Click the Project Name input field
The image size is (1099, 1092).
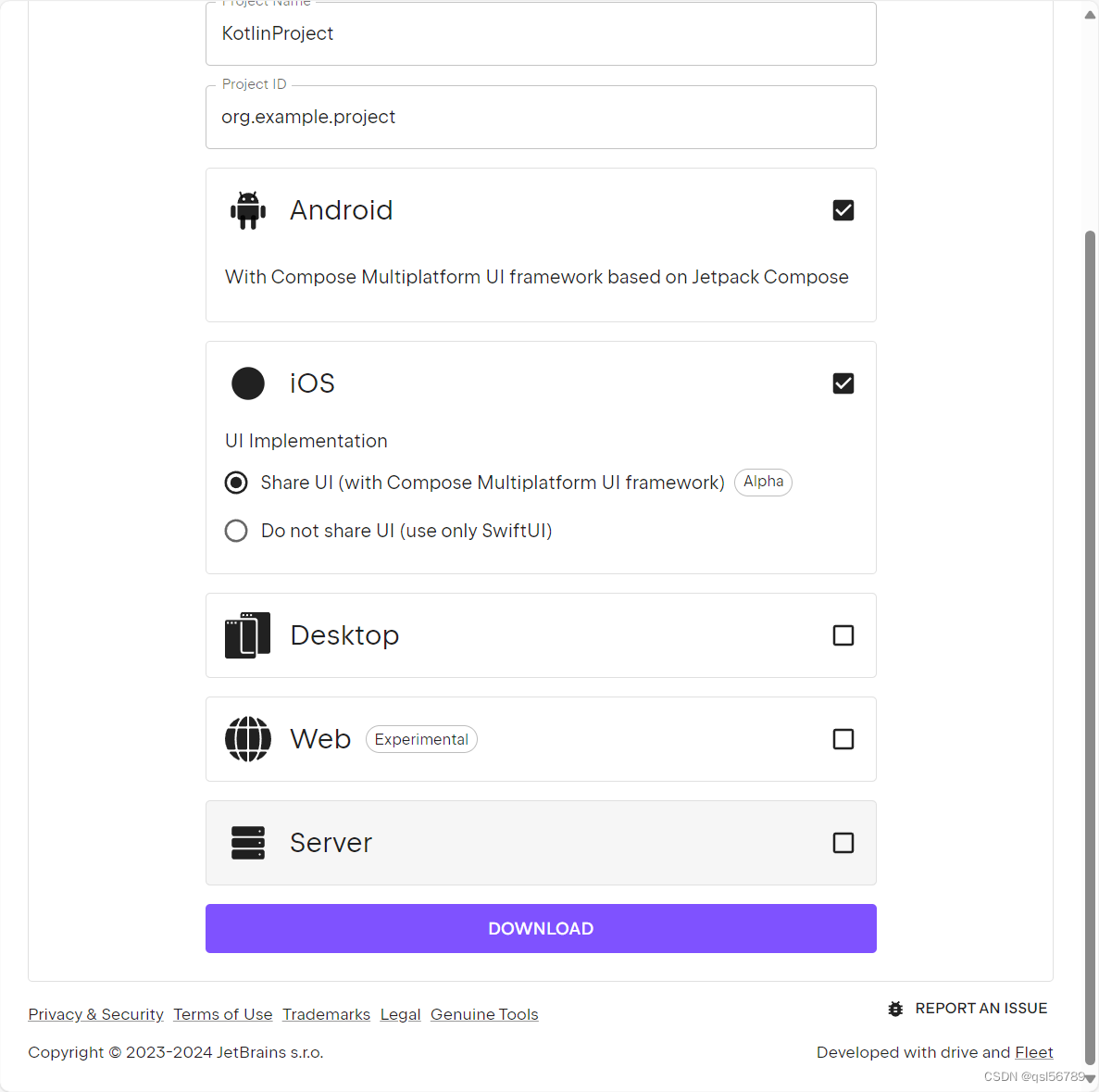point(541,33)
